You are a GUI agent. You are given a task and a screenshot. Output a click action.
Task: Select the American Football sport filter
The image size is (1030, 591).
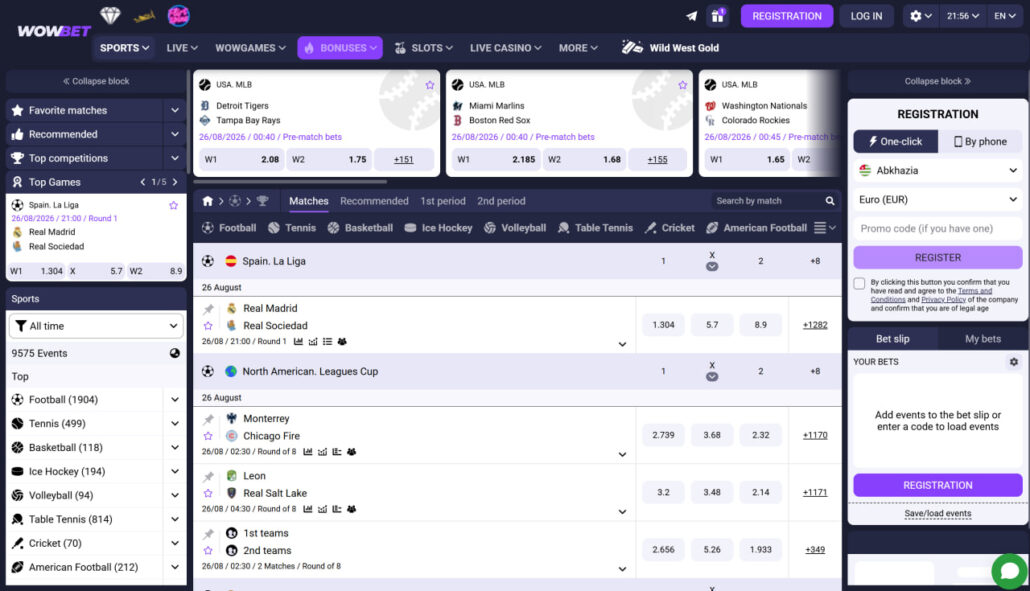(x=756, y=228)
